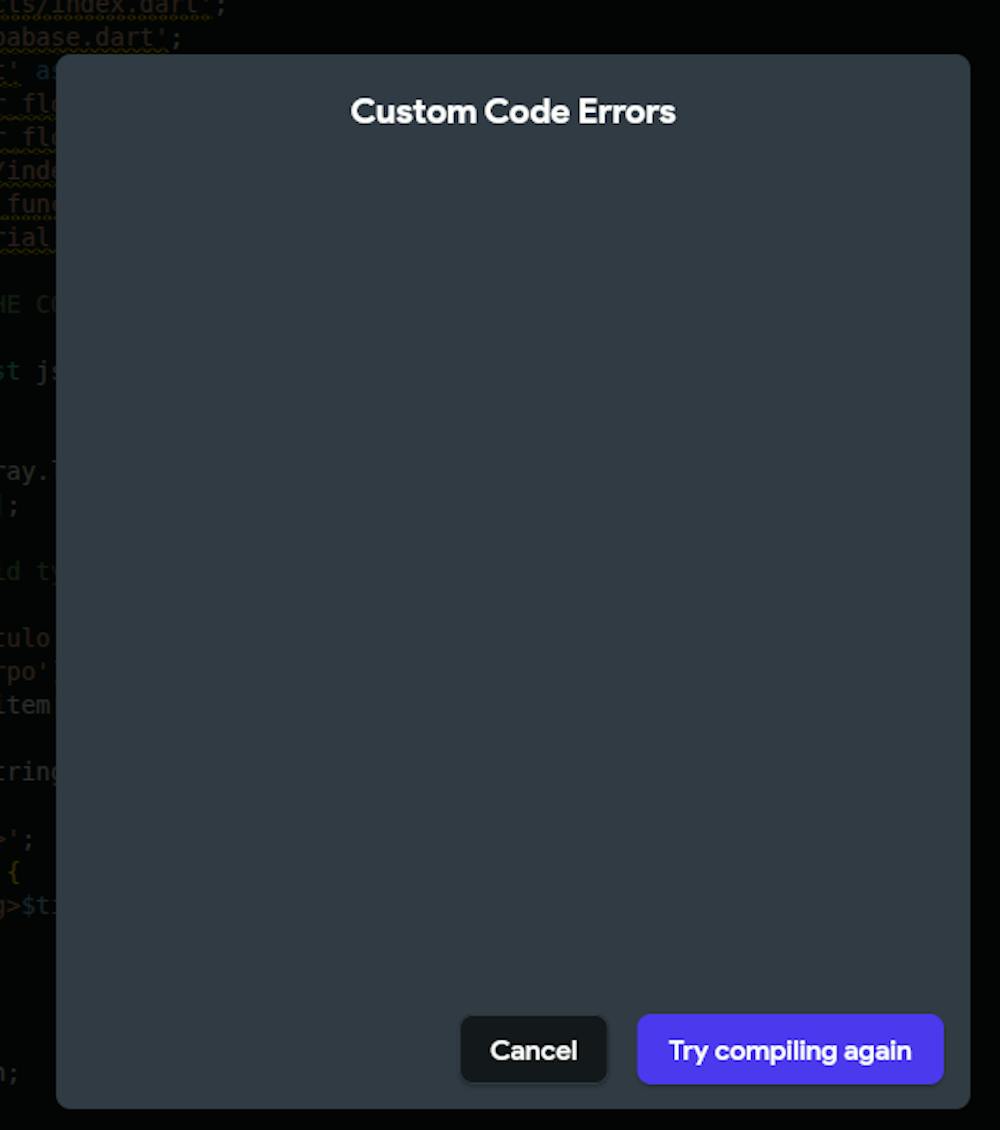Viewport: 1000px width, 1130px height.
Task: Click the Cancel button
Action: tap(533, 1049)
